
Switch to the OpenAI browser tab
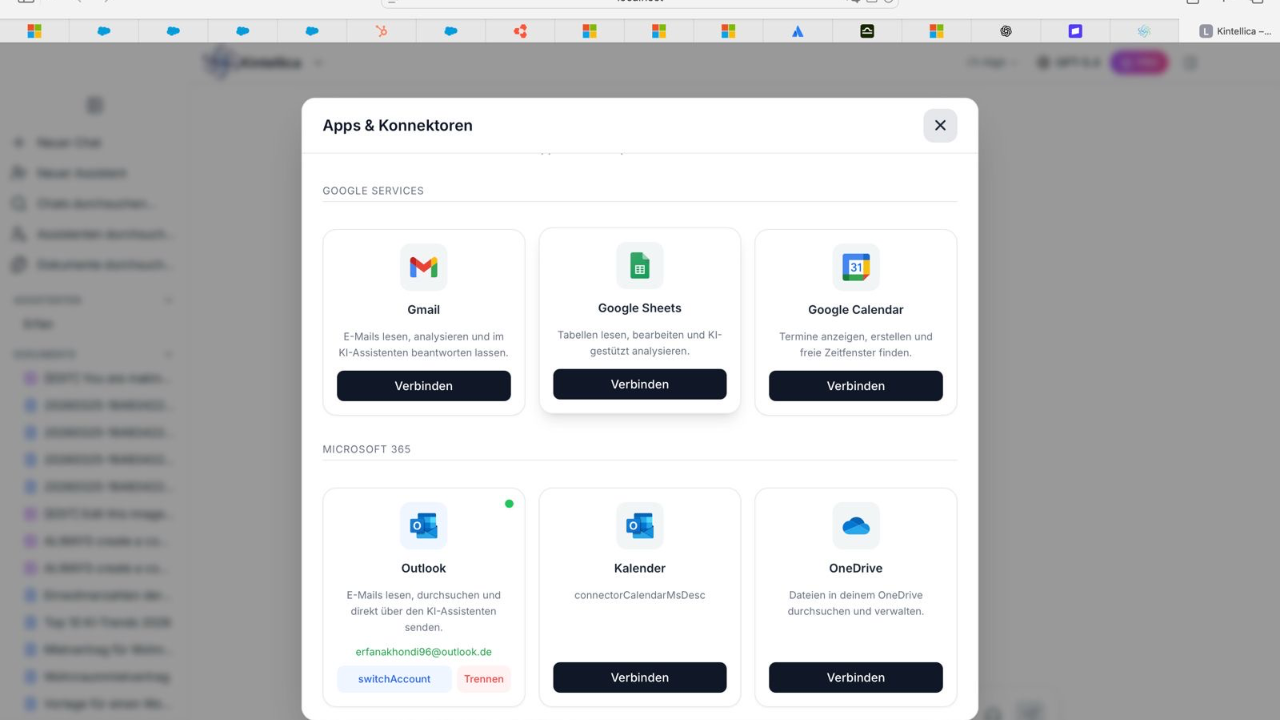1006,31
